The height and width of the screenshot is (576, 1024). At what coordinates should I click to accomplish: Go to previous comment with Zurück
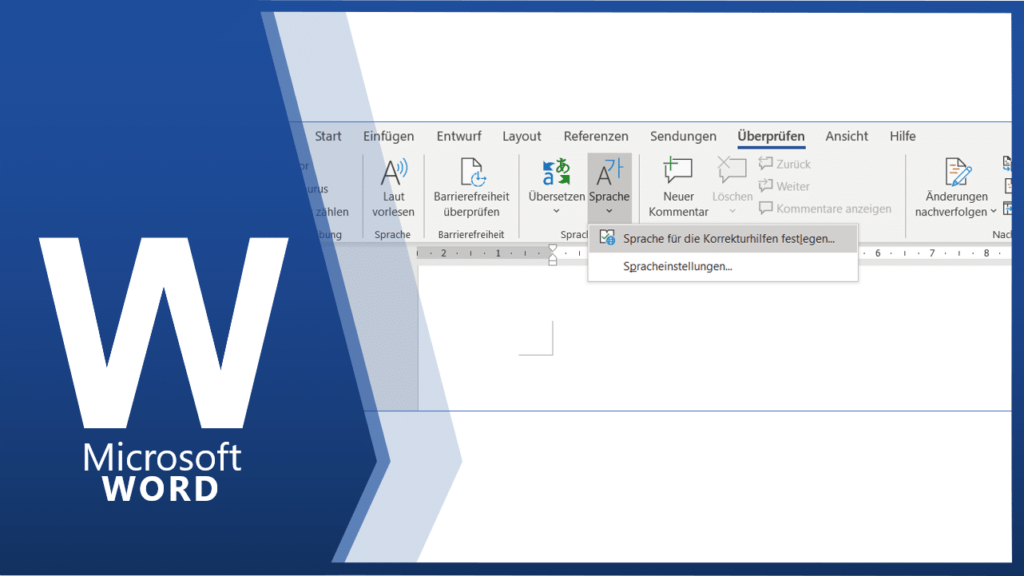(784, 163)
